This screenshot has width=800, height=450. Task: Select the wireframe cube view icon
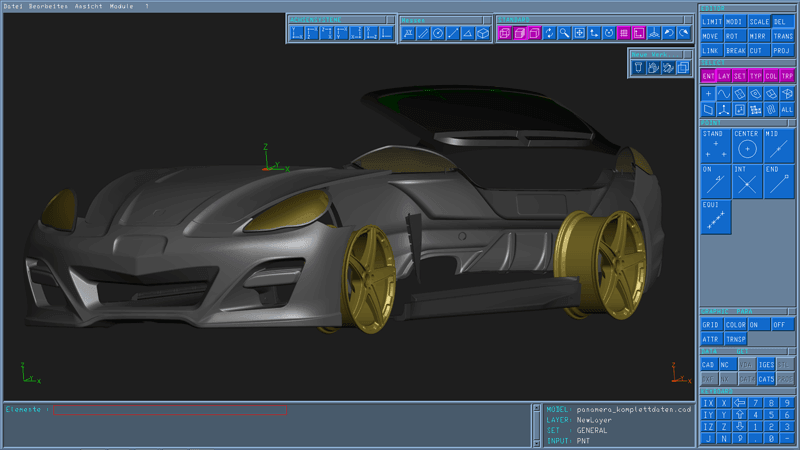click(505, 33)
